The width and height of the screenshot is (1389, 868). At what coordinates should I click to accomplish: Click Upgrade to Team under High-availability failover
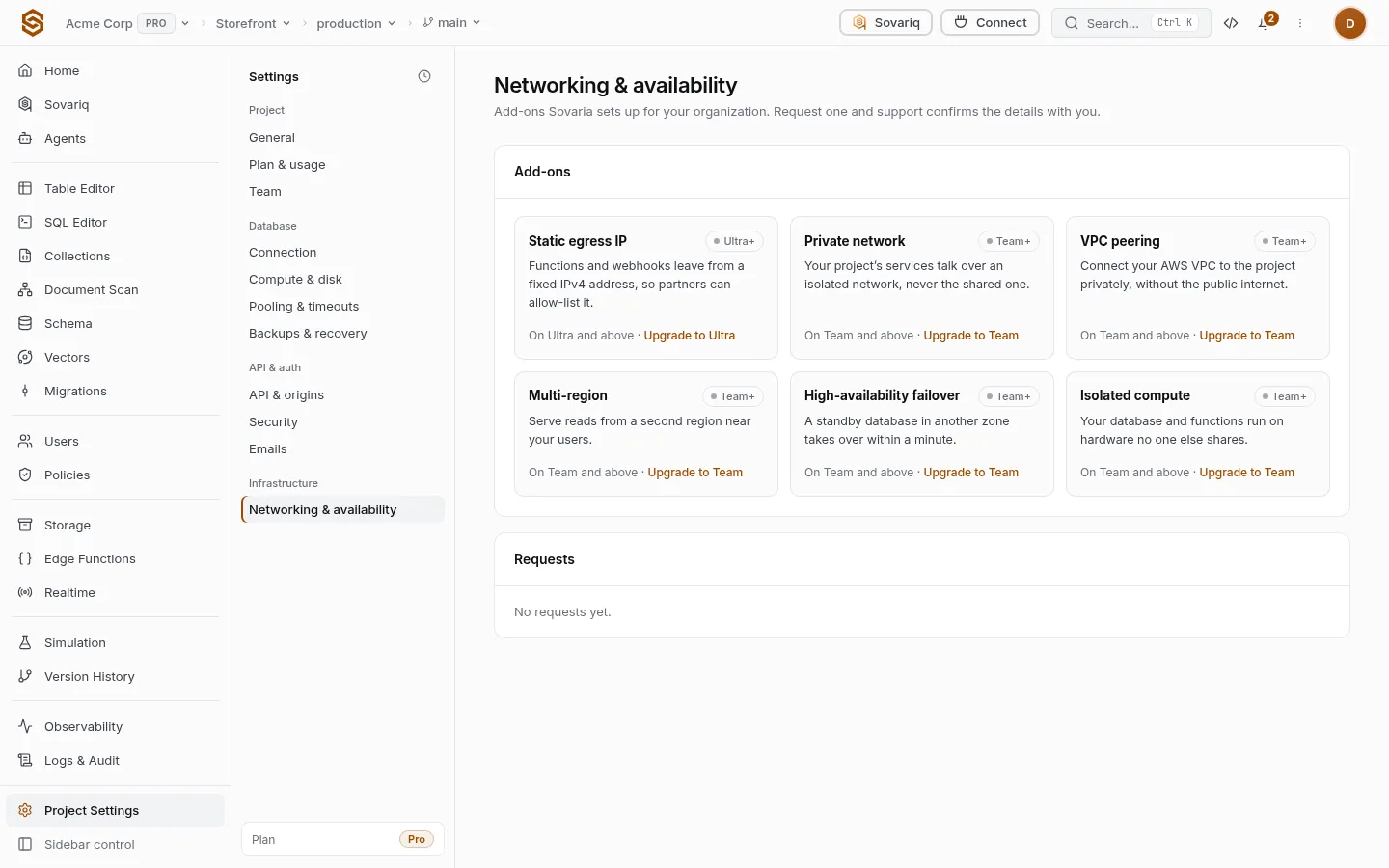coord(970,473)
